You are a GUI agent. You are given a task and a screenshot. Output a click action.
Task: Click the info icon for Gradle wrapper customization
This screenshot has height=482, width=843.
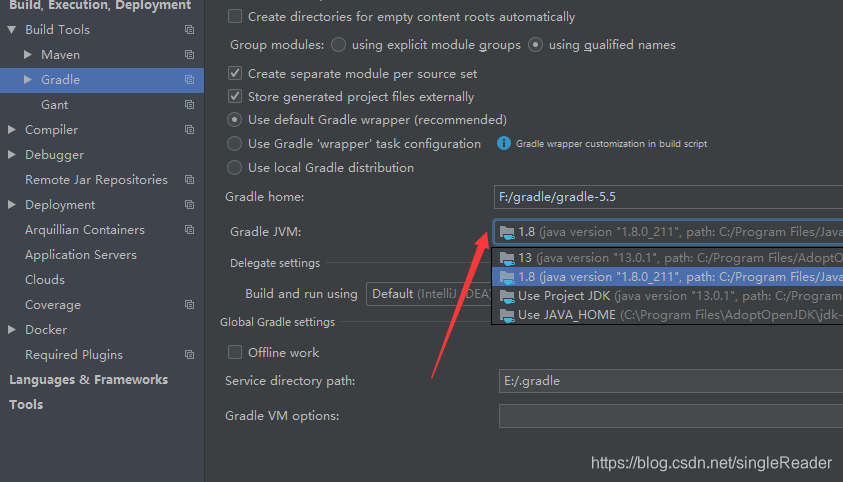pos(504,143)
